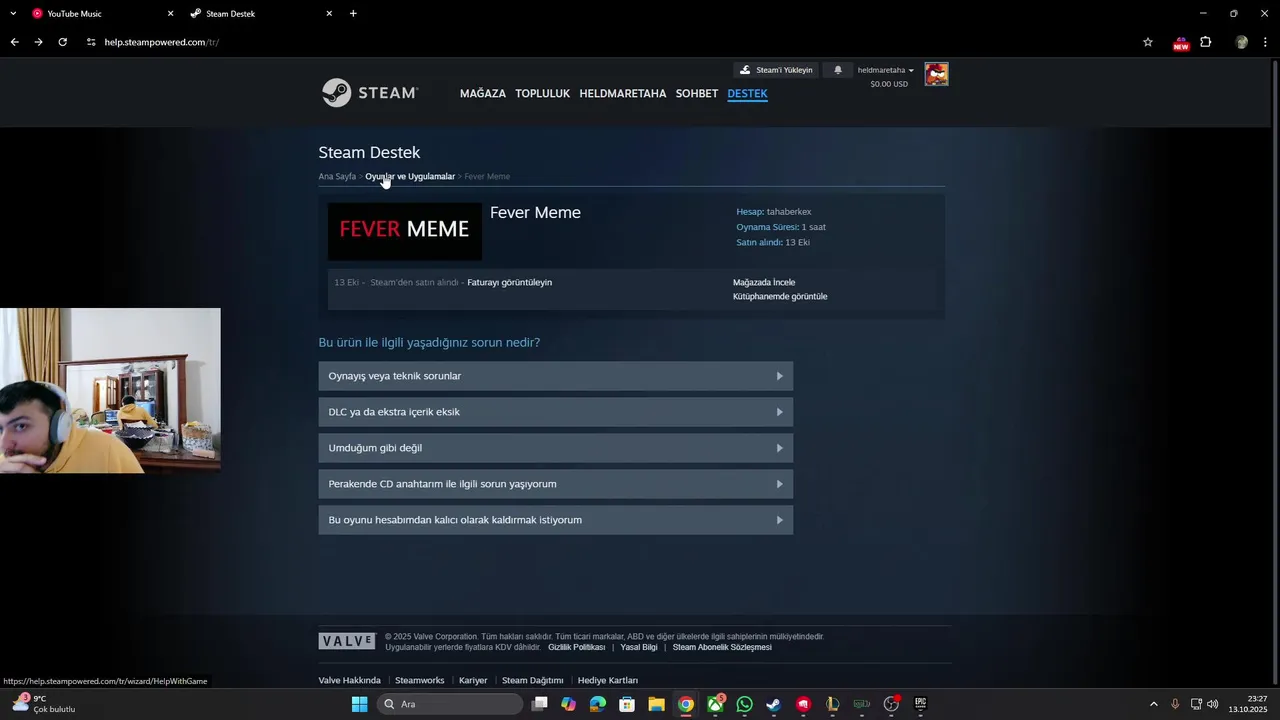
Task: Open HELDMARETAHA profile menu
Action: (x=623, y=93)
